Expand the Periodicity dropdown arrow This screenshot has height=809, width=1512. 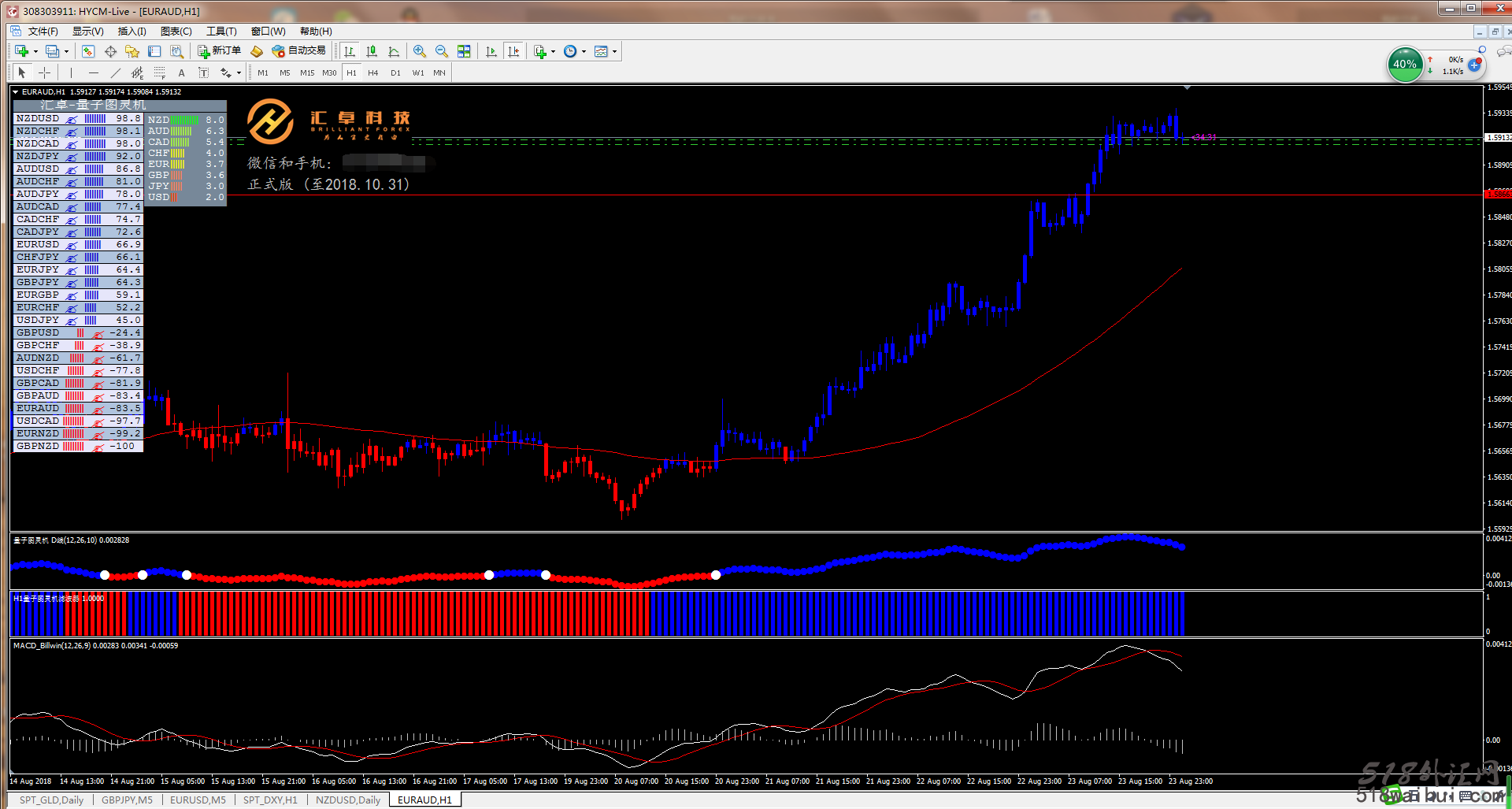tap(584, 52)
